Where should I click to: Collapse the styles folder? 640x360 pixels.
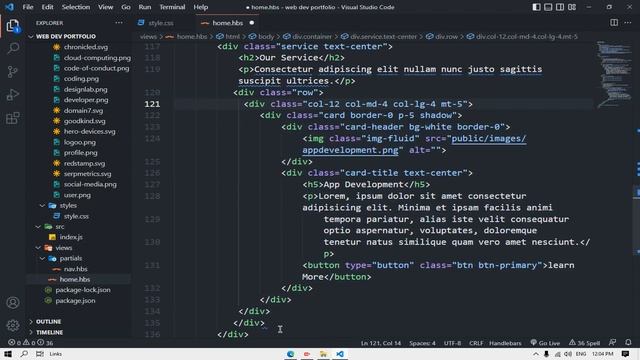point(67,205)
